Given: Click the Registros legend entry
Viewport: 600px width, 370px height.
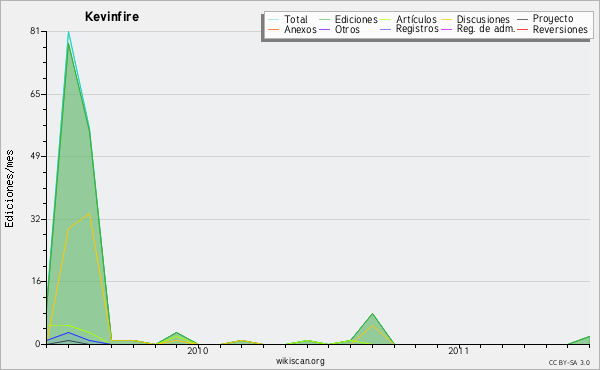Looking at the screenshot, I should tap(409, 29).
